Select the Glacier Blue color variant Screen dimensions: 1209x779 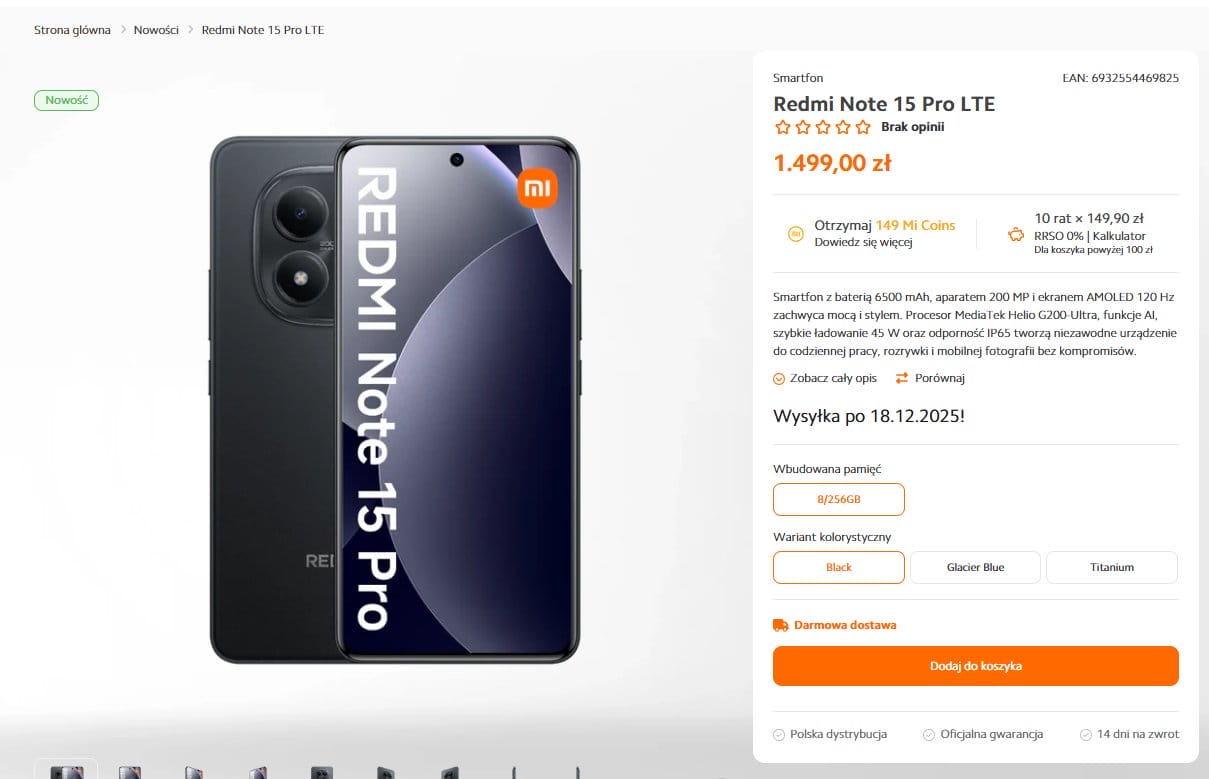click(x=975, y=567)
